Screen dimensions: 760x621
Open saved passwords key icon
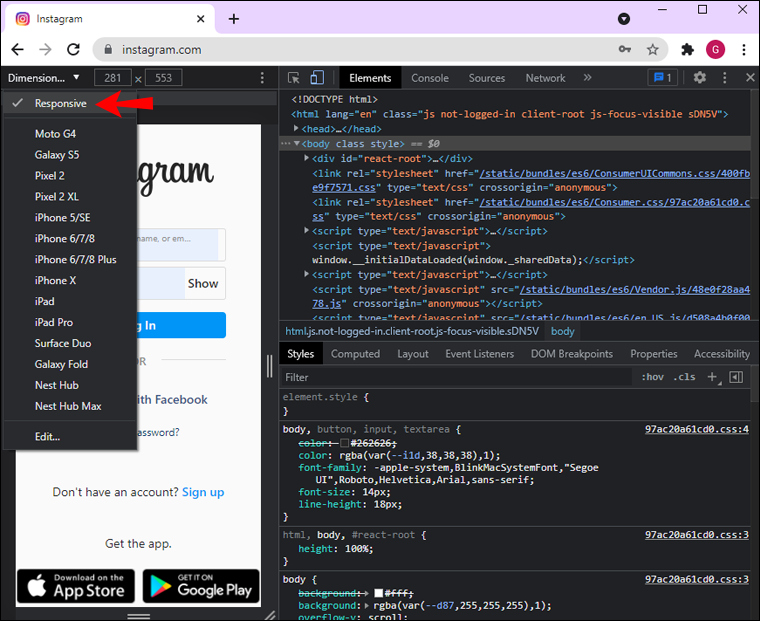tap(625, 49)
